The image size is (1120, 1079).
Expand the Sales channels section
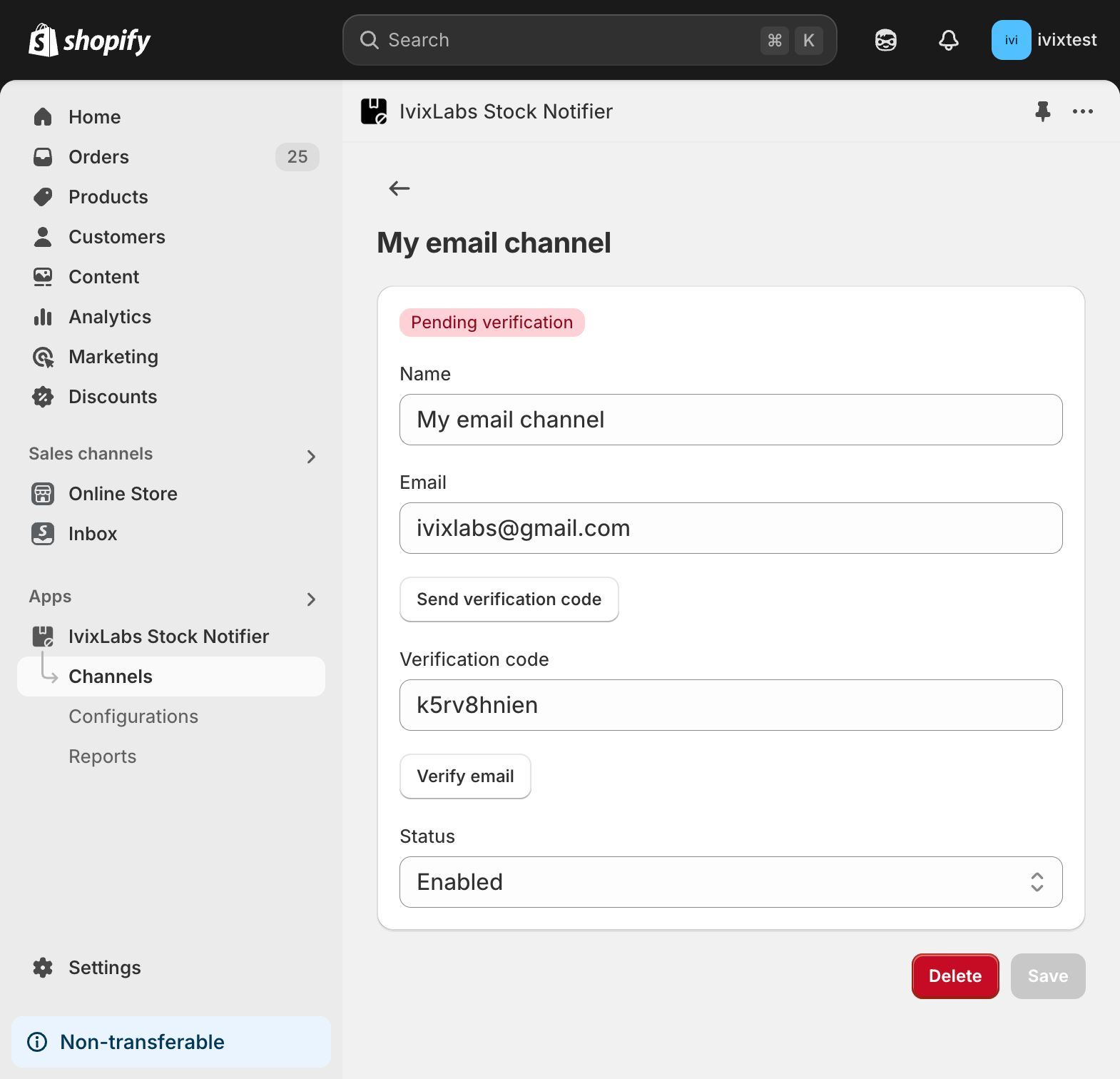click(x=311, y=457)
